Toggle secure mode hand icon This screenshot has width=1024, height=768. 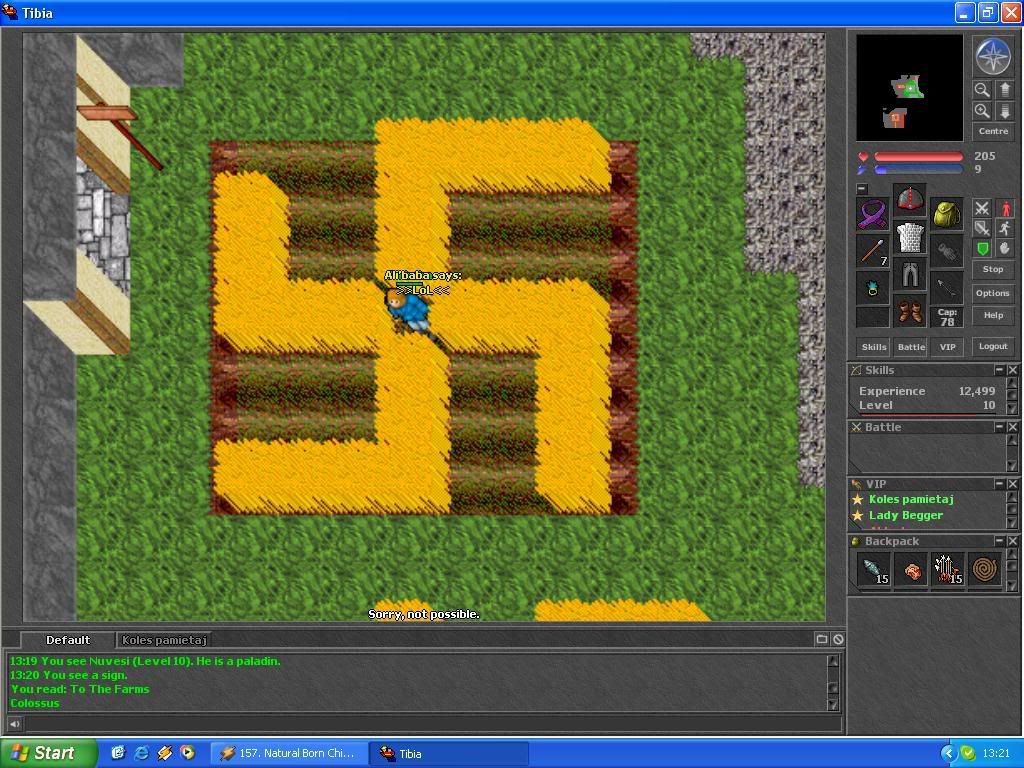1004,248
